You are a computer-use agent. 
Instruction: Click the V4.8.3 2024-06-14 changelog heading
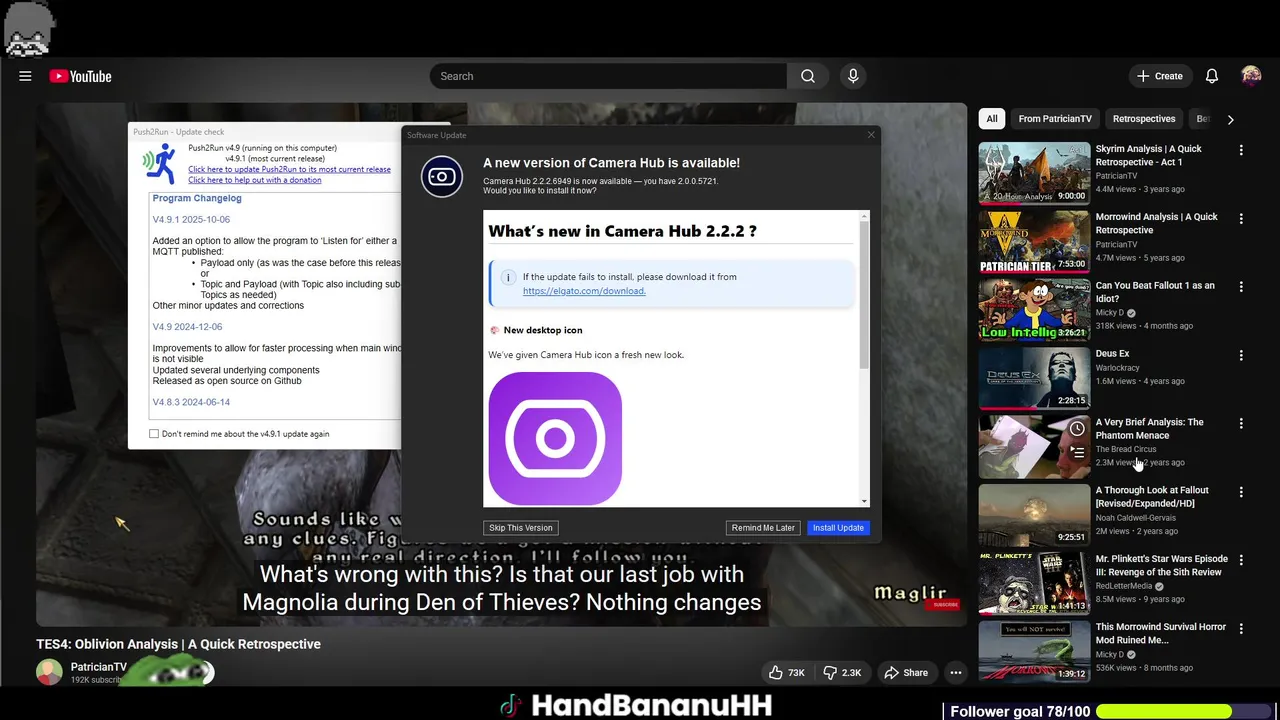(191, 402)
